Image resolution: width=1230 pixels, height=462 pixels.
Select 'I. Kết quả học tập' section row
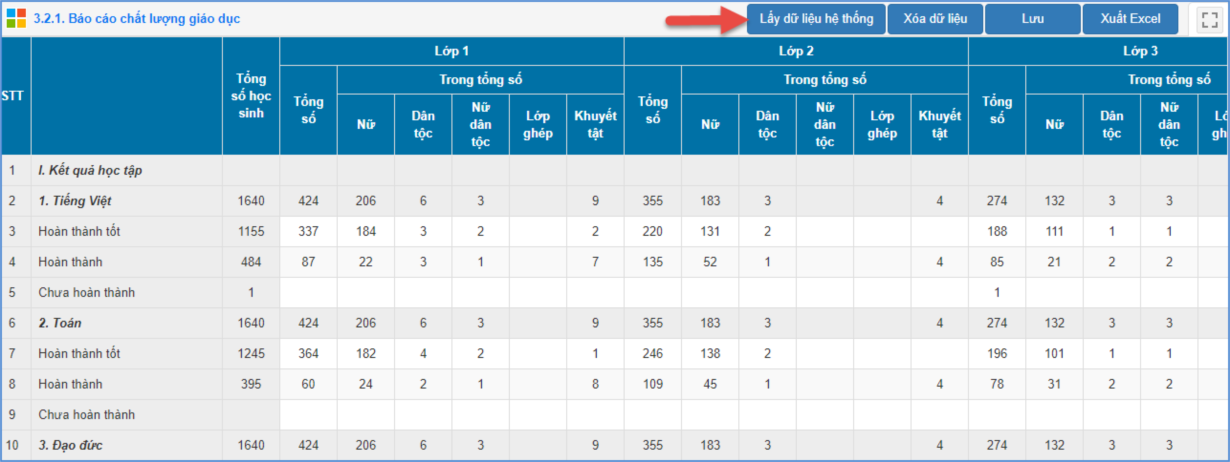click(90, 170)
